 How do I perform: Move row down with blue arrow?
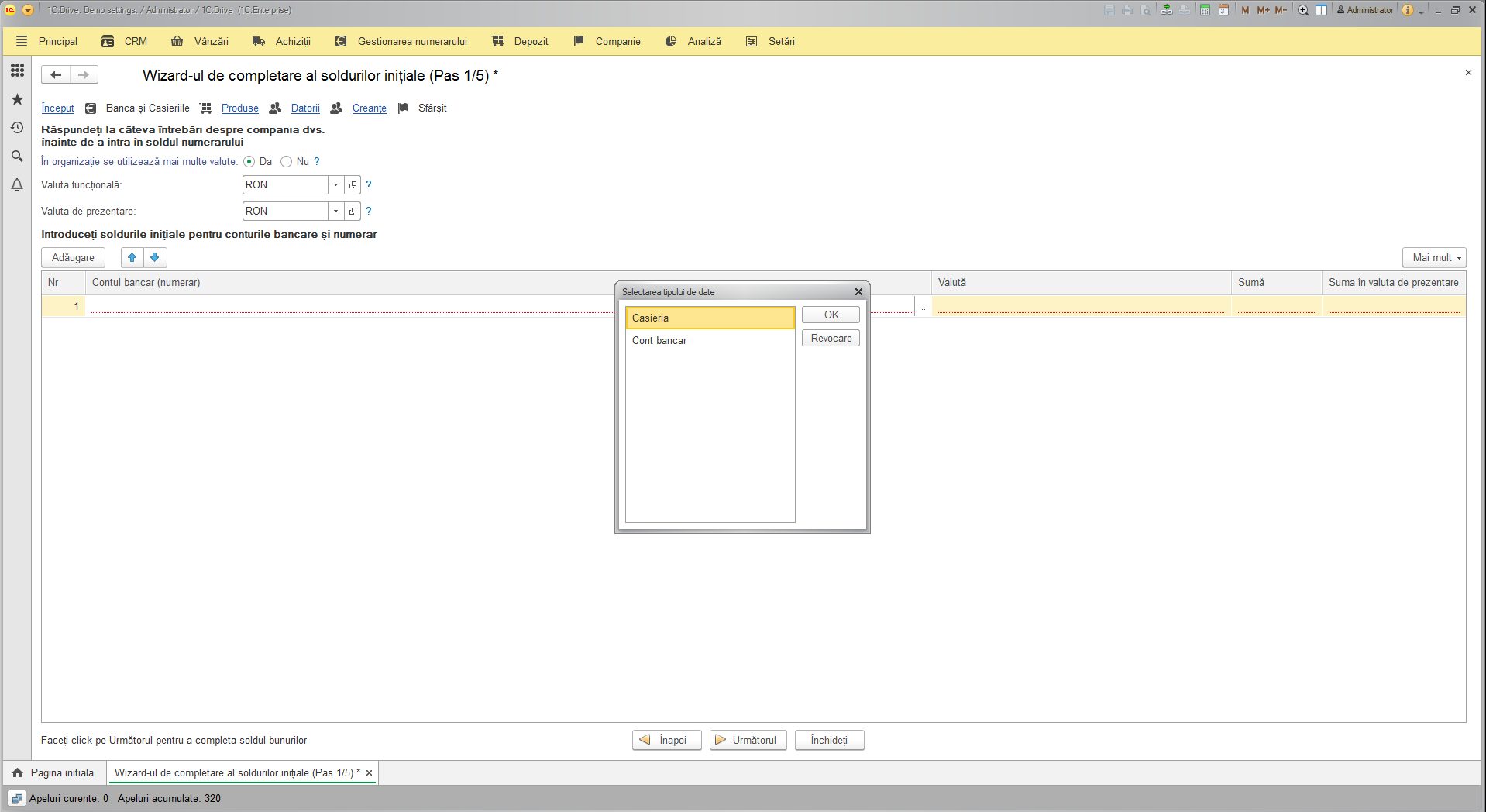tap(155, 257)
